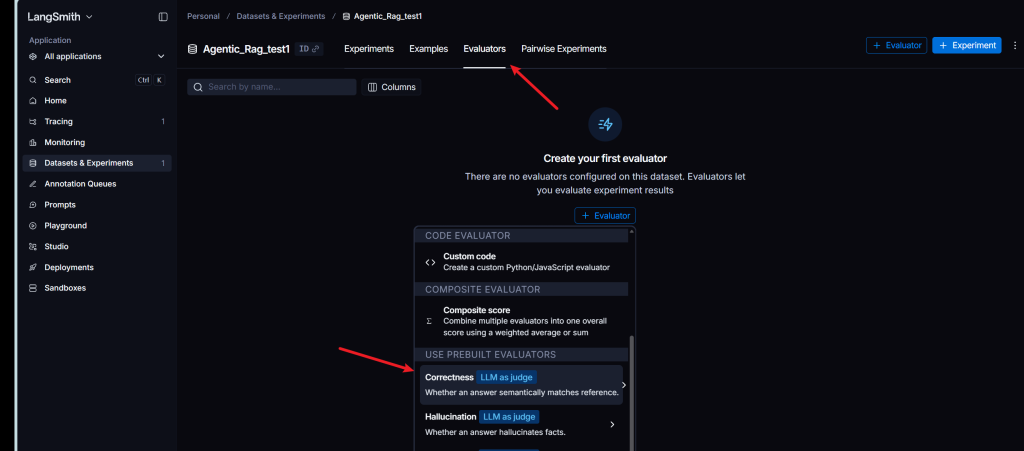
Task: Click the Agentic_Rag_test1 breadcrumb
Action: (x=382, y=16)
